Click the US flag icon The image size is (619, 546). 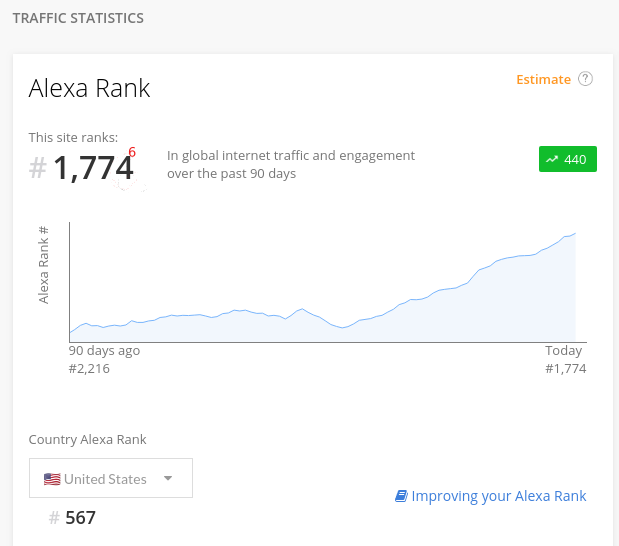coord(52,479)
